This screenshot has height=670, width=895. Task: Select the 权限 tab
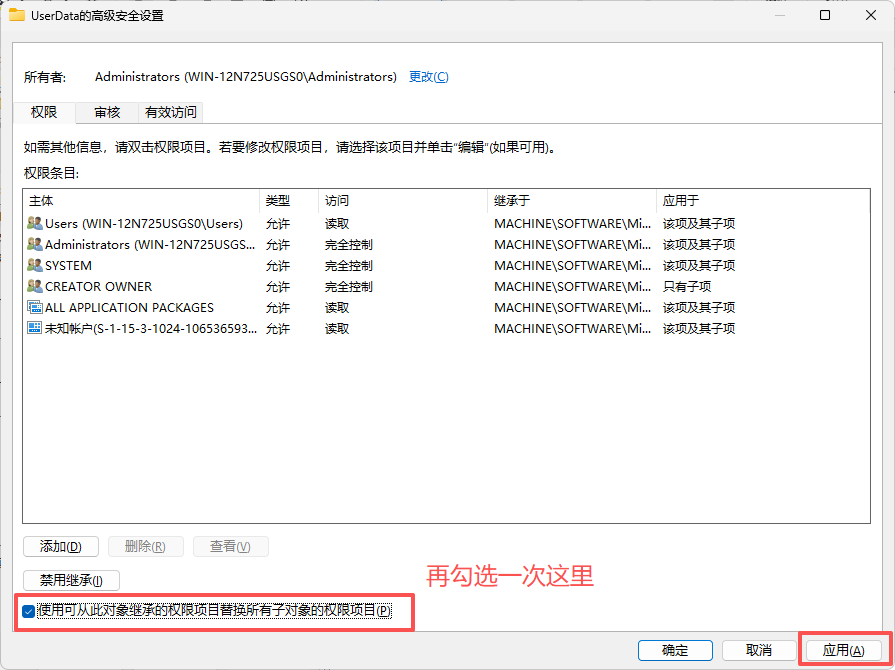[44, 112]
